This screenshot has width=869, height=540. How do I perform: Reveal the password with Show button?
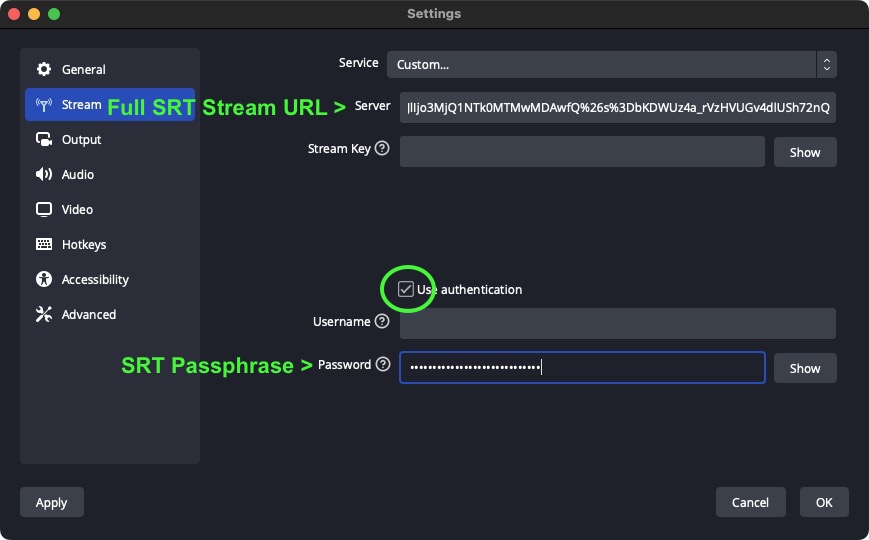804,368
